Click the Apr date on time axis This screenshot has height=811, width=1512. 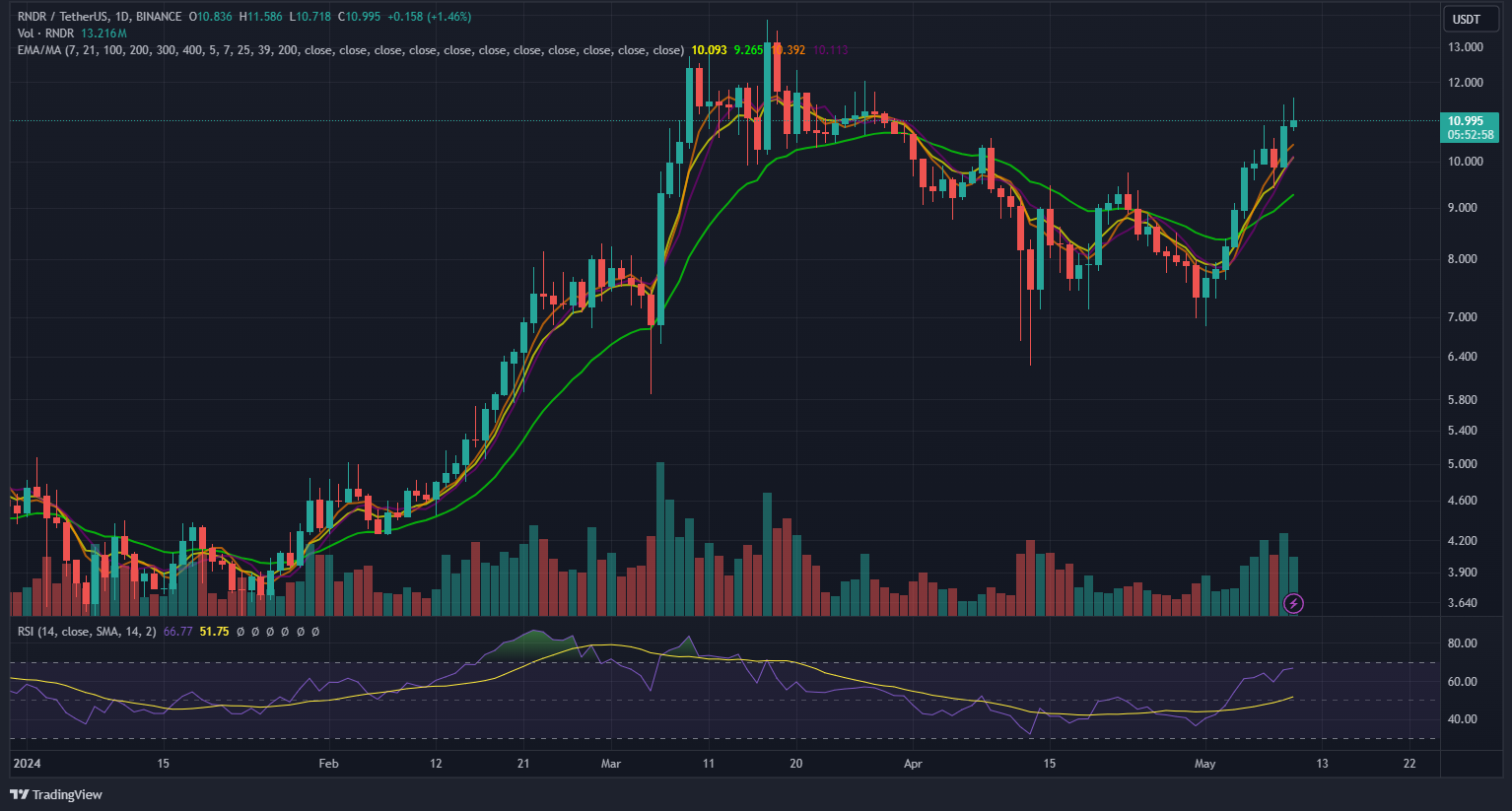(913, 764)
